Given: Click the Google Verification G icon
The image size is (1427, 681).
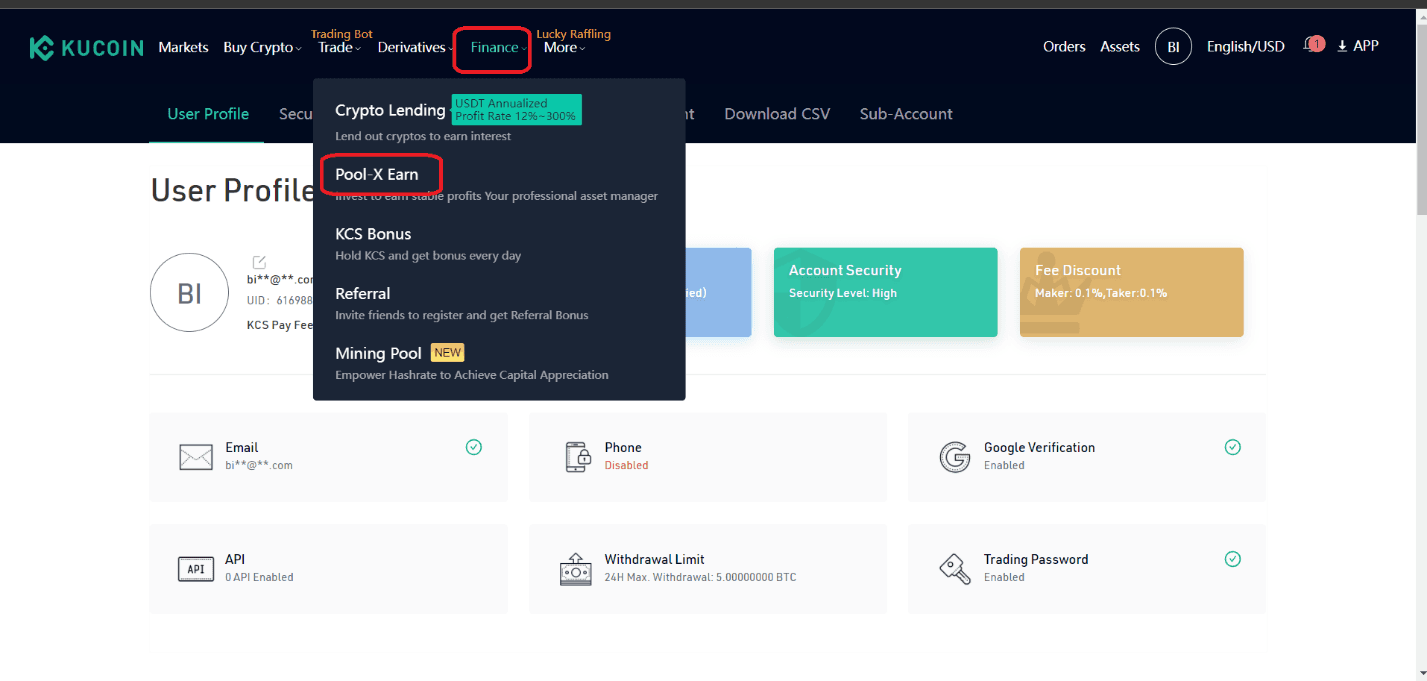Looking at the screenshot, I should (x=955, y=457).
